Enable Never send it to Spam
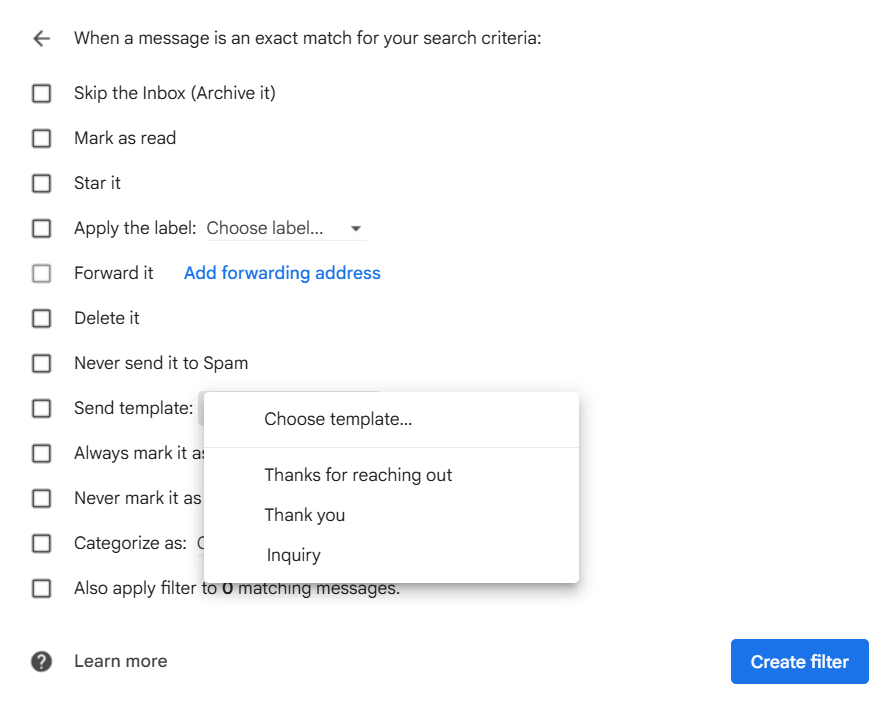This screenshot has height=709, width=894. [x=41, y=364]
